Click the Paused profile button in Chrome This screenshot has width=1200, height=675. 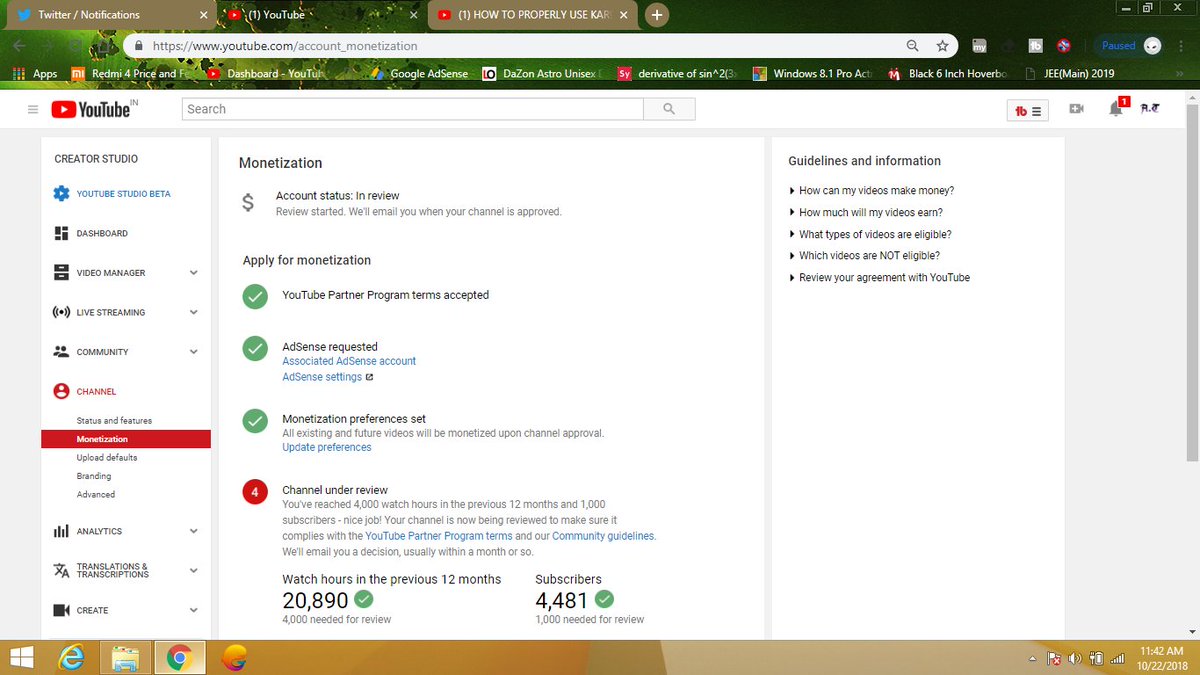point(1129,45)
